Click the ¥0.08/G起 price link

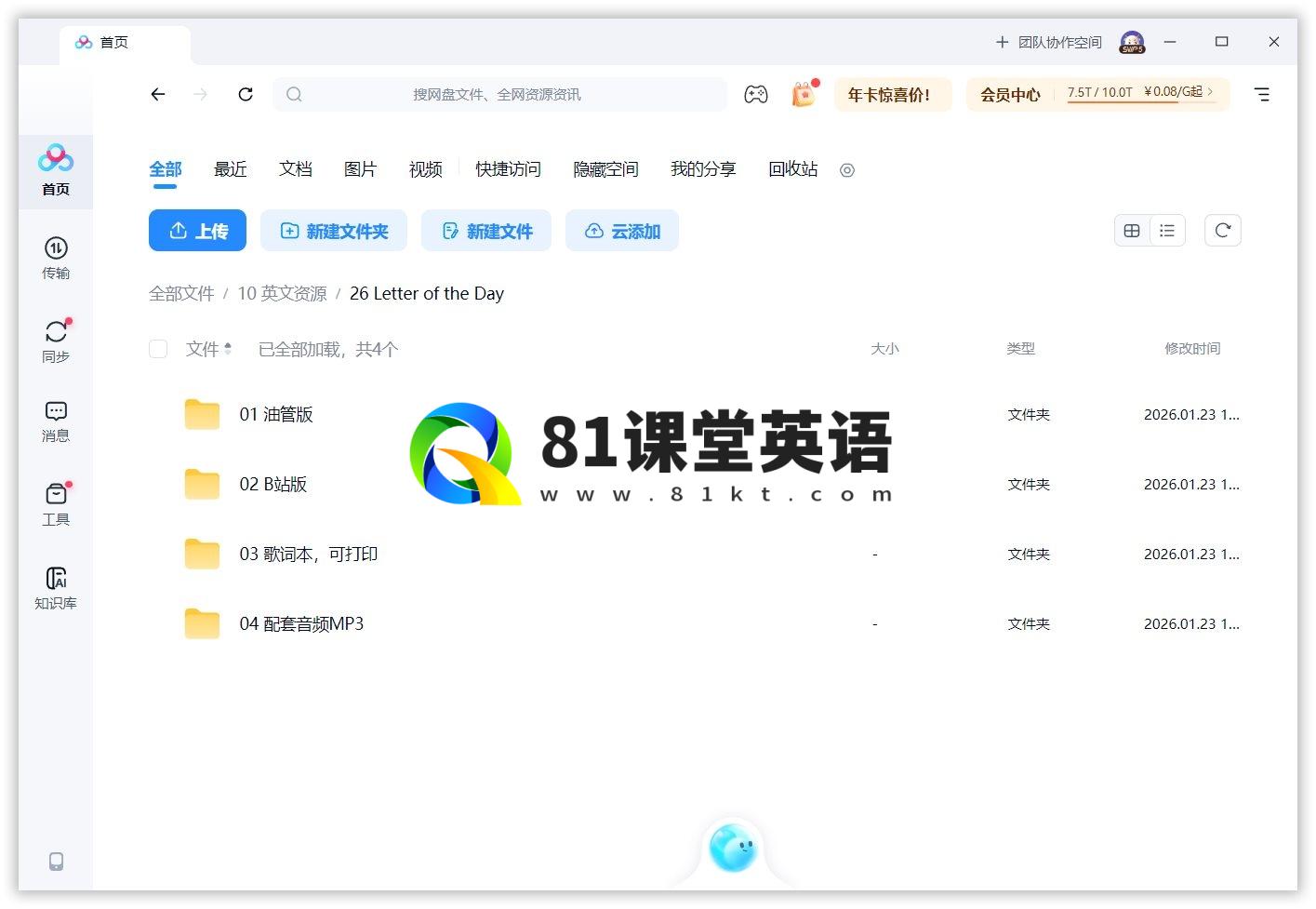click(x=1177, y=92)
